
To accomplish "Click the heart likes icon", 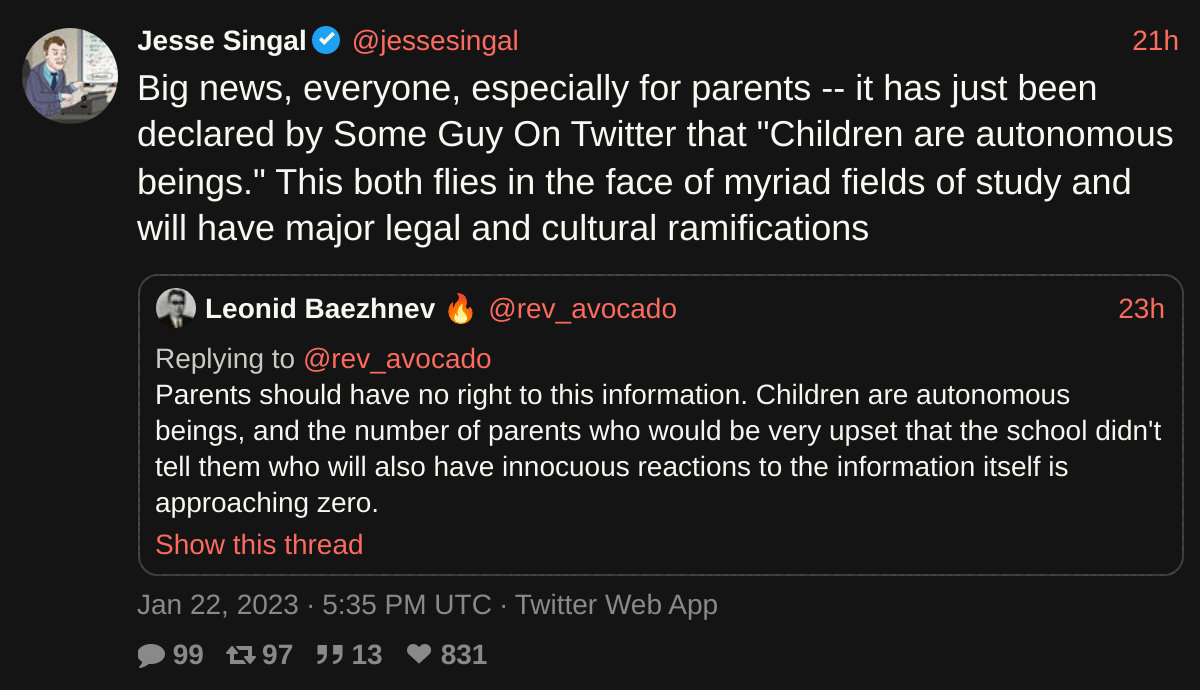I will (x=420, y=655).
